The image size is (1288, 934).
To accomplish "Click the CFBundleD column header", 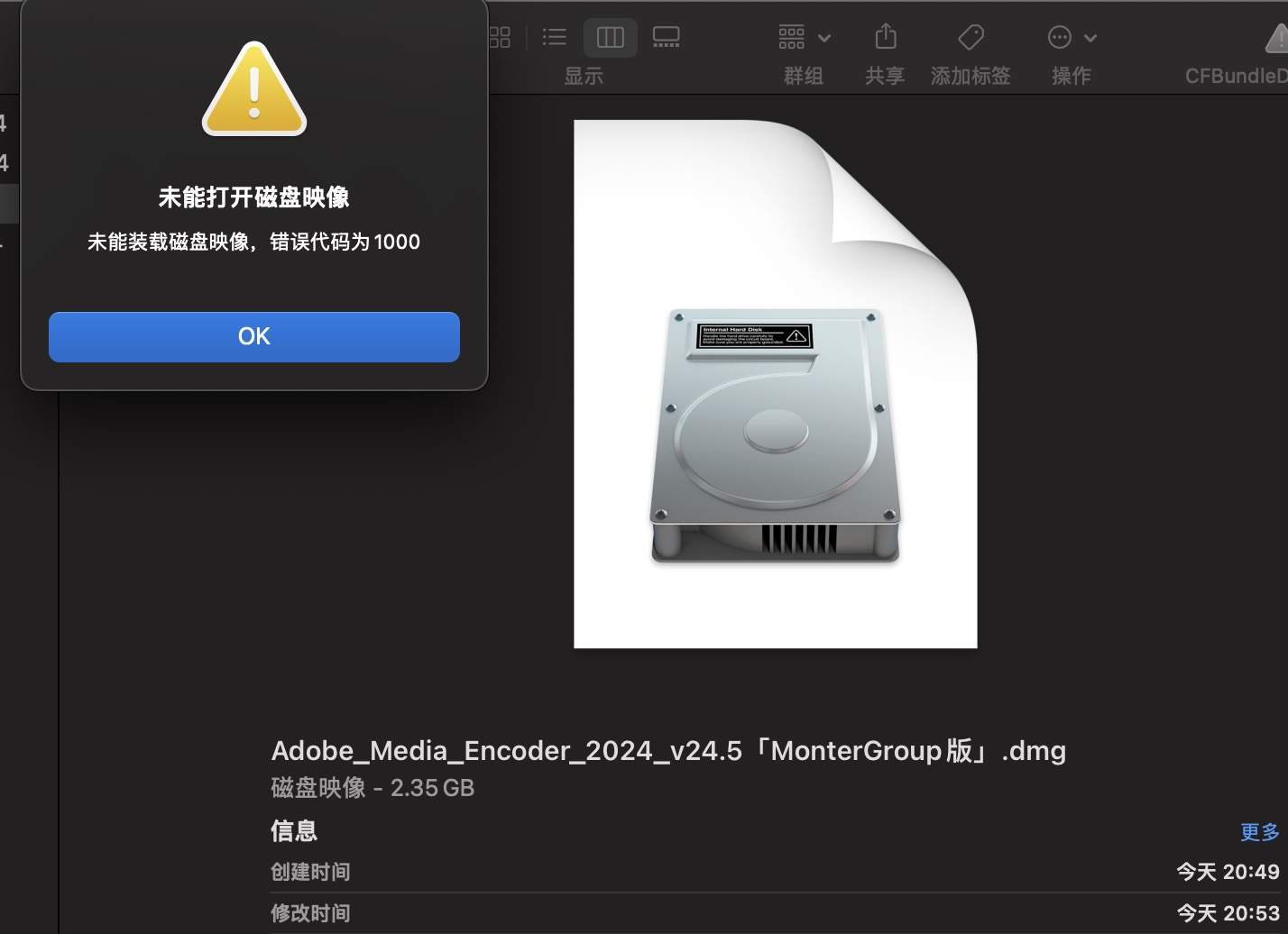I will tap(1235, 75).
